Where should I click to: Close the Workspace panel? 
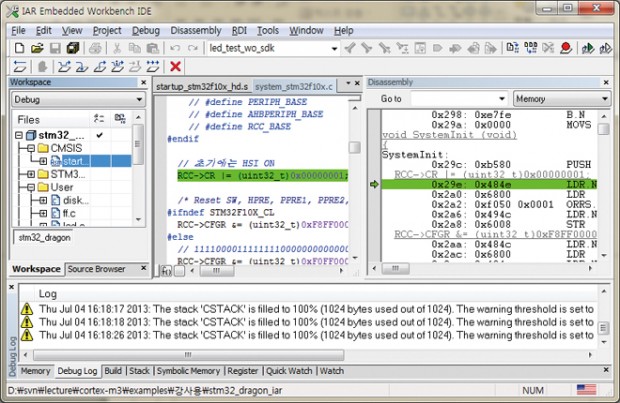coord(144,82)
